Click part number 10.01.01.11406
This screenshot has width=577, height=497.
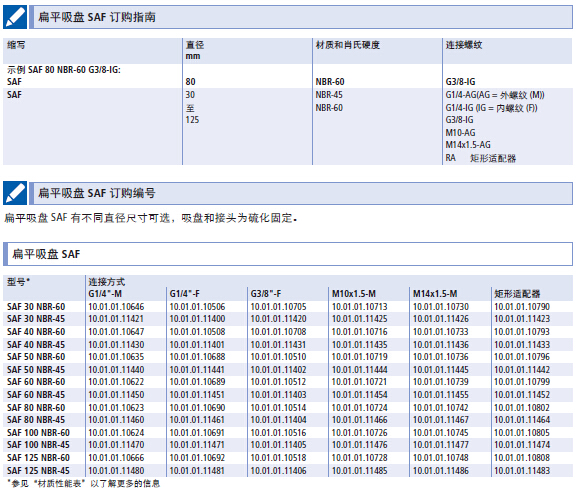[278, 471]
